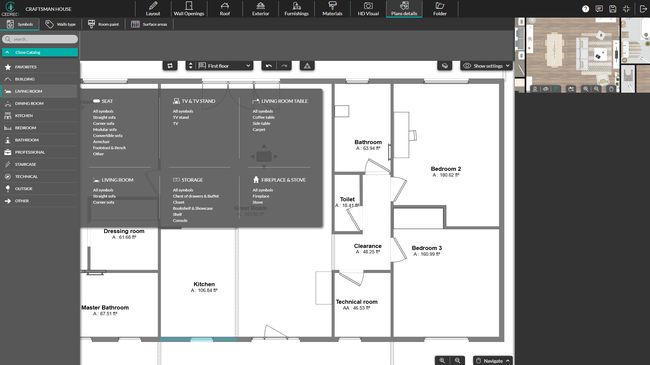
Task: Open the Favorites category
Action: click(x=40, y=67)
